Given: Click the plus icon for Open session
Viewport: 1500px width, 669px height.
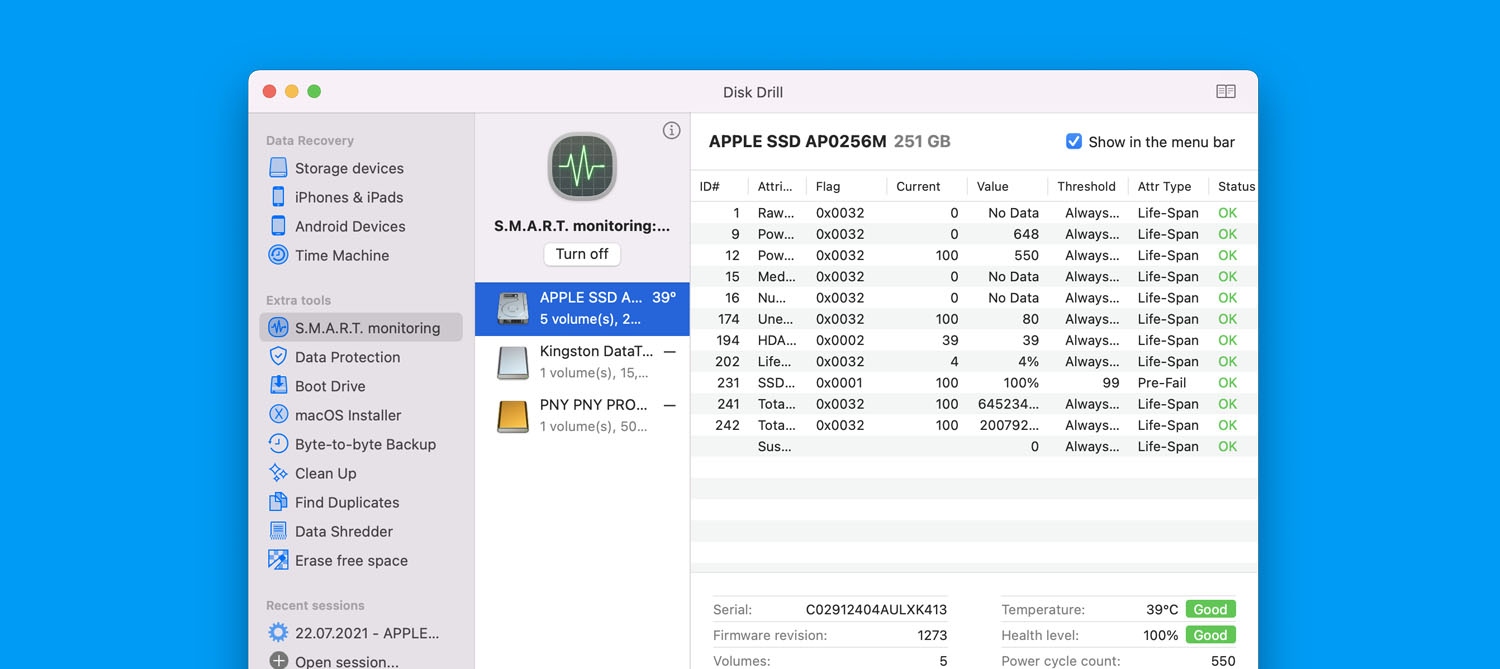Looking at the screenshot, I should [278, 661].
